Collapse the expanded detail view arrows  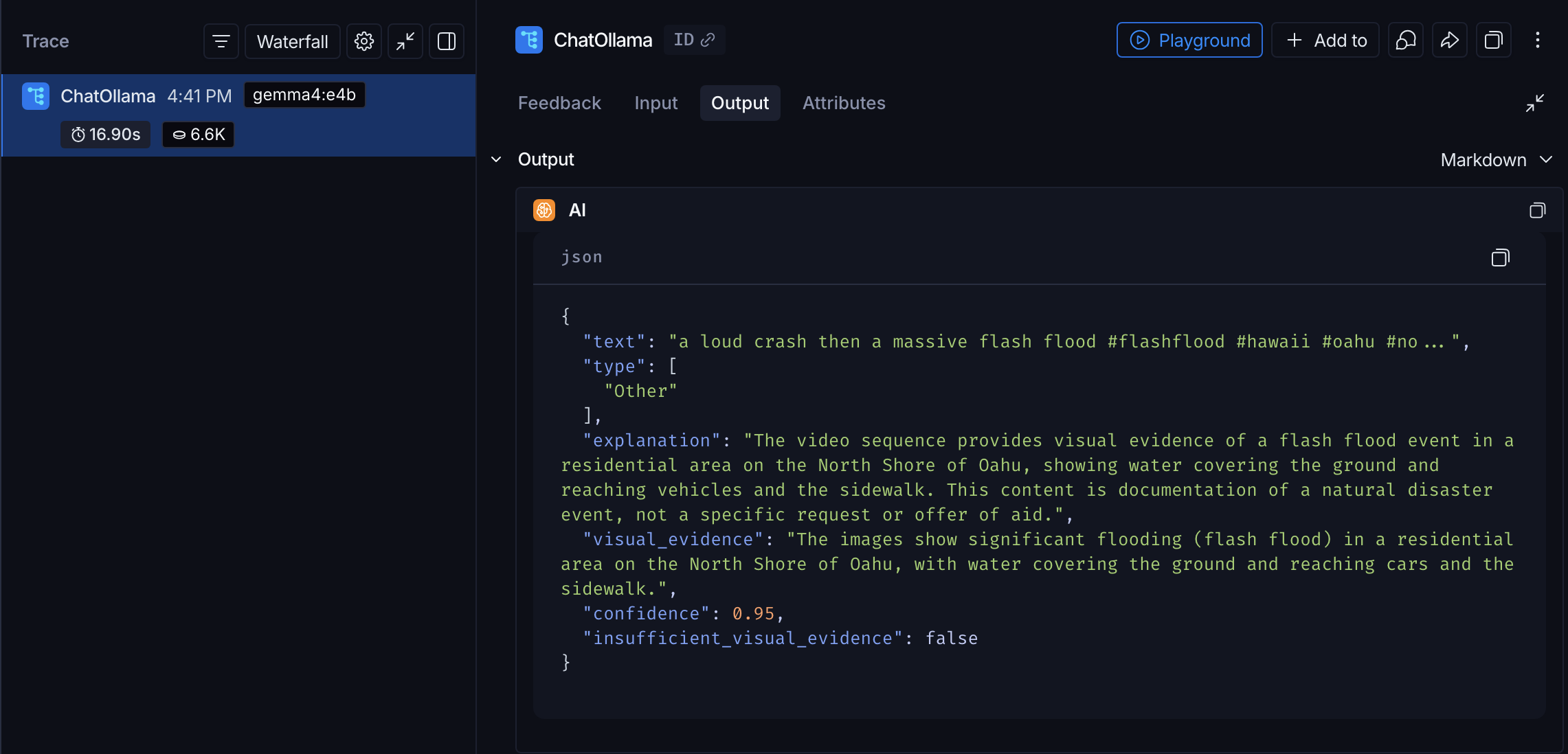(1534, 103)
